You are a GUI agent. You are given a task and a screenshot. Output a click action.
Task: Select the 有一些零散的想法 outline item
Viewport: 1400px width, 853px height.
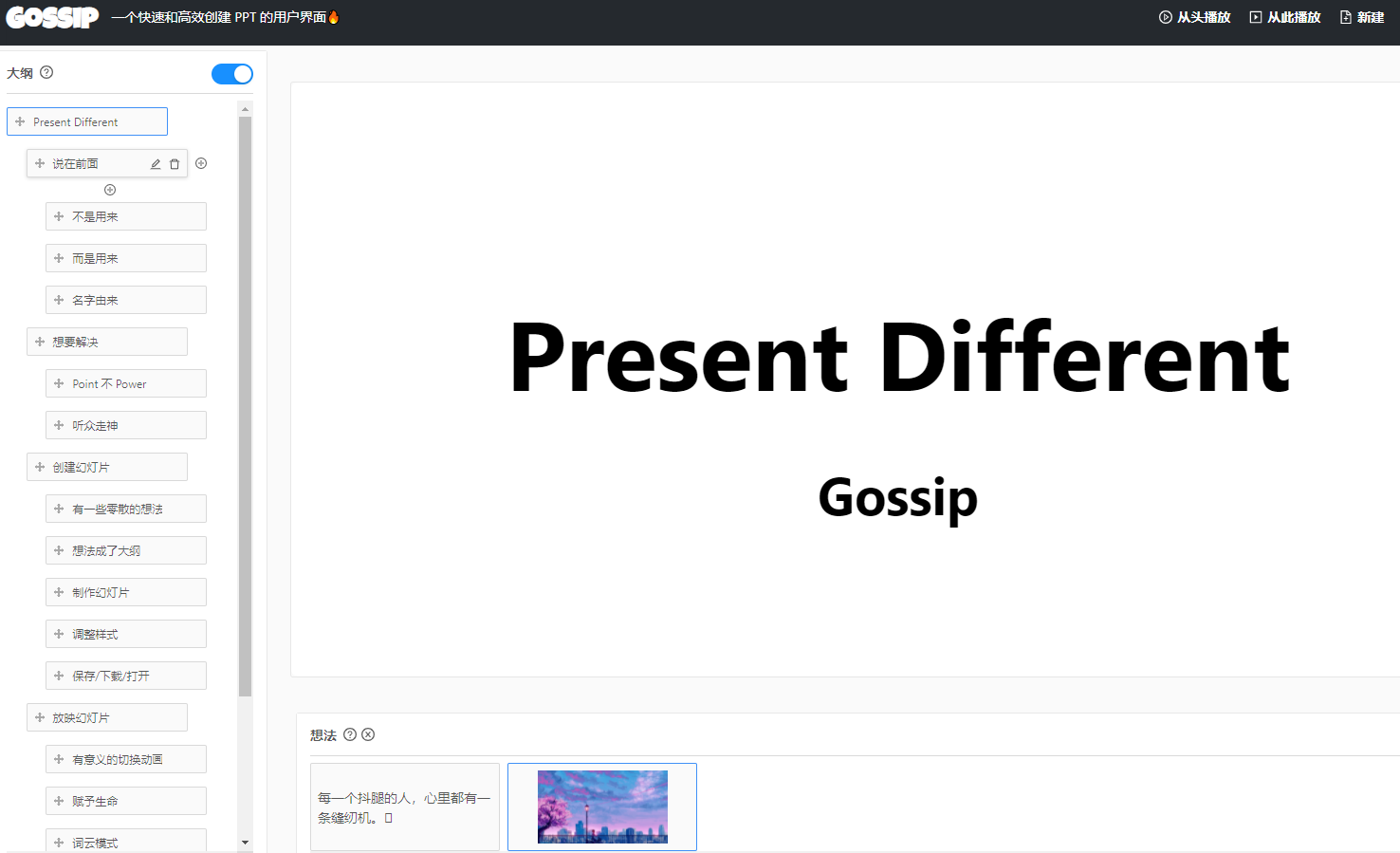coord(126,509)
